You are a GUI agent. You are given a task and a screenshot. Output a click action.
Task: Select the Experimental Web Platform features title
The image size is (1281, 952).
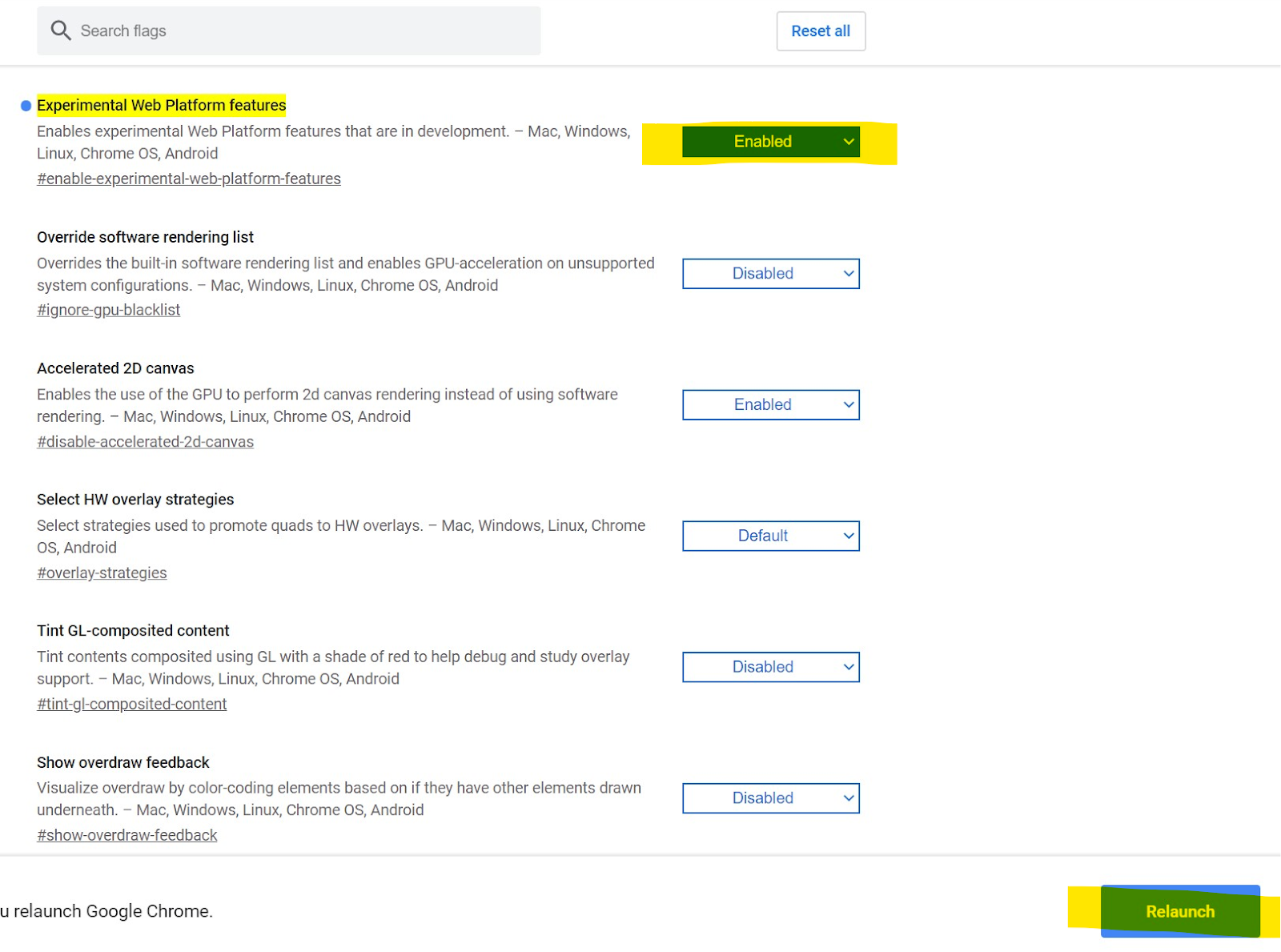pyautogui.click(x=161, y=105)
